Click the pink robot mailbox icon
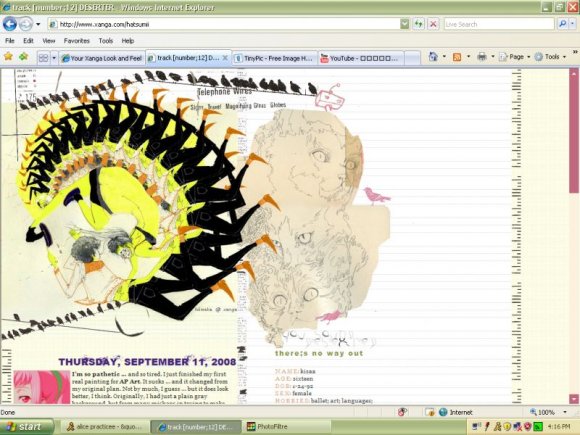The image size is (580, 435). [330, 97]
